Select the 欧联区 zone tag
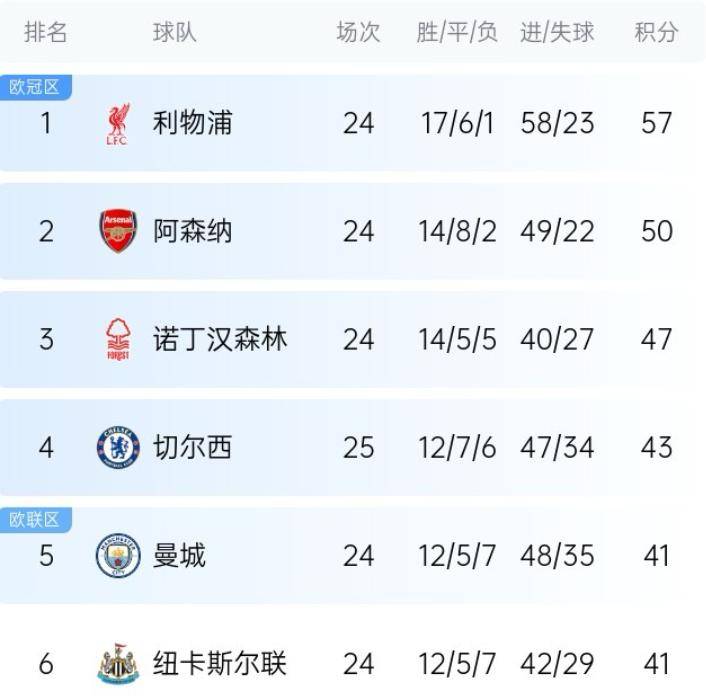706x699 pixels. (35, 520)
